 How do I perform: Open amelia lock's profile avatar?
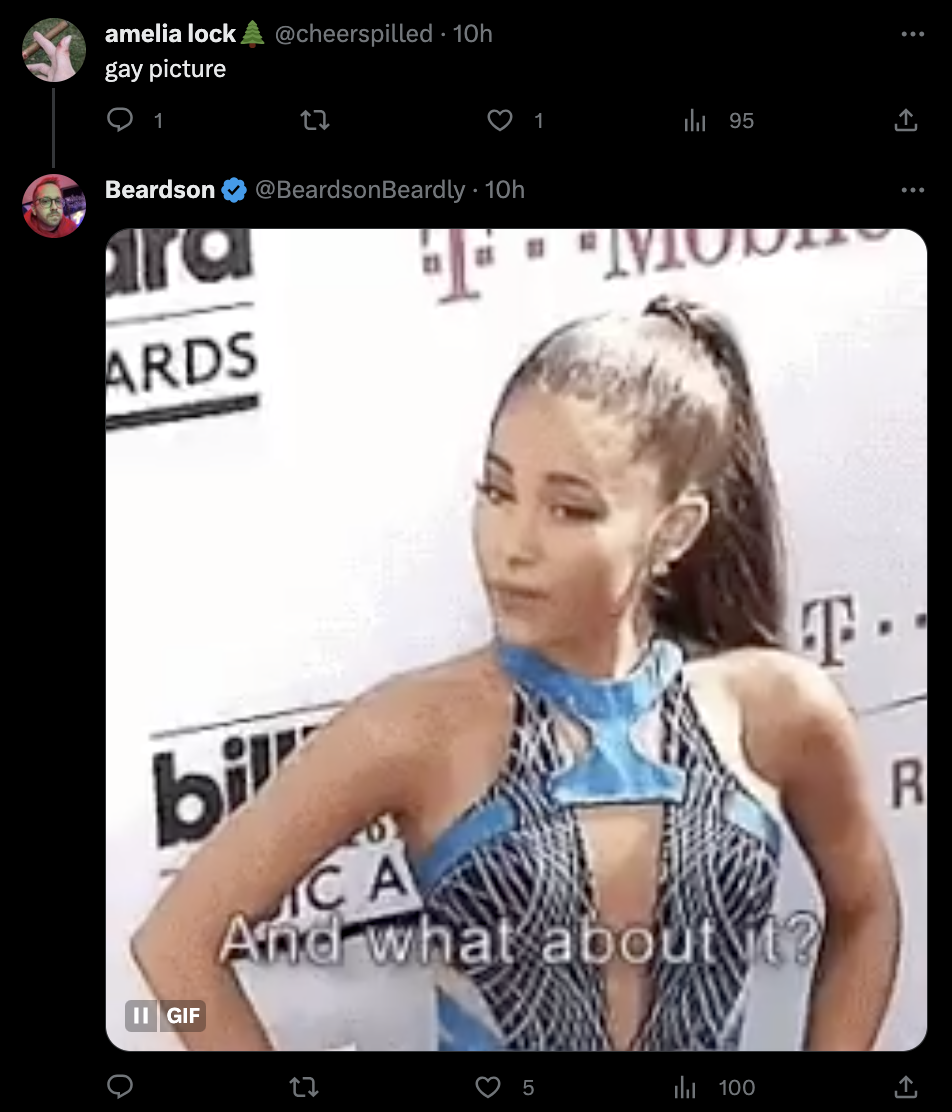54,50
